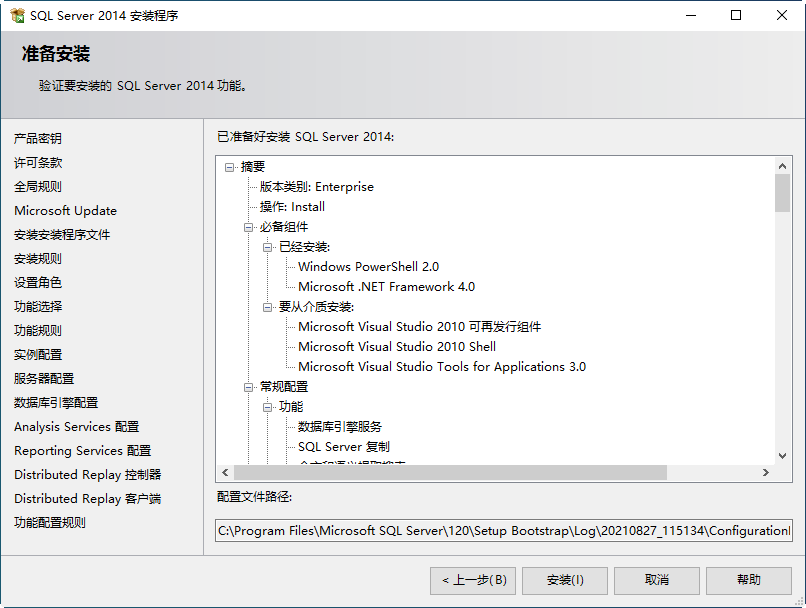The width and height of the screenshot is (806, 608).
Task: Select 功能配置规则 step in the sidebar
Action: (x=49, y=523)
